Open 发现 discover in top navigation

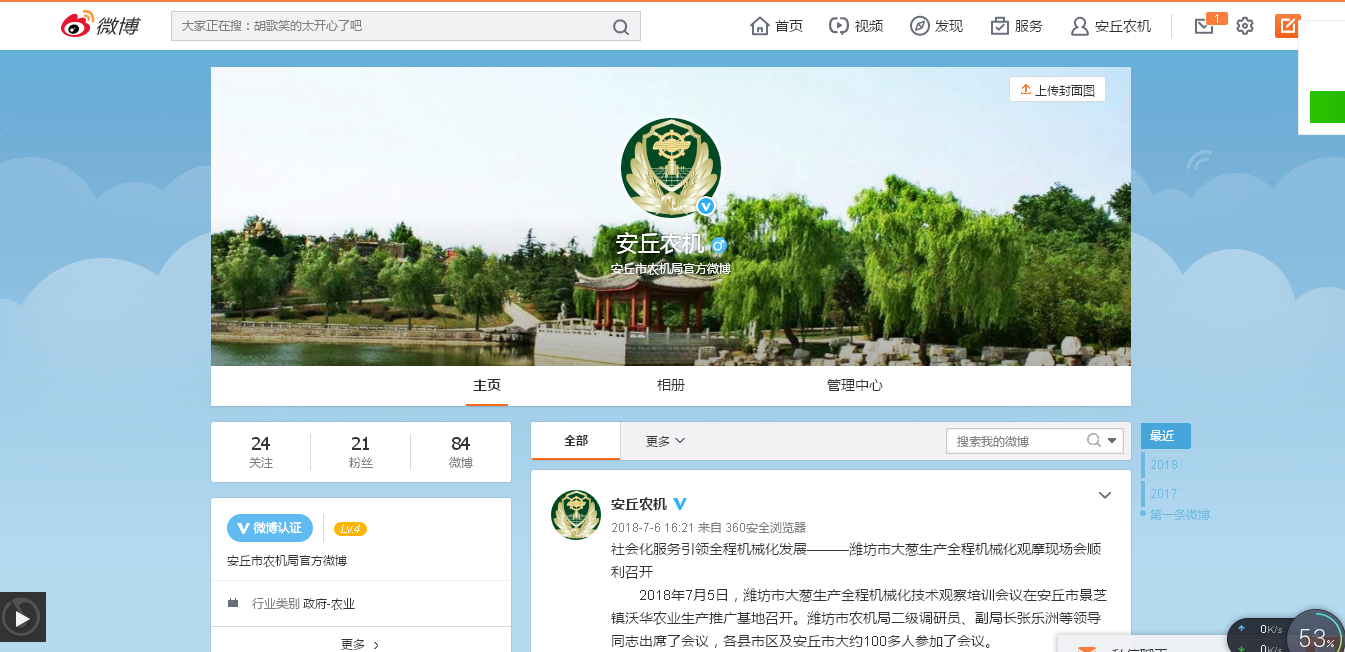click(x=936, y=26)
